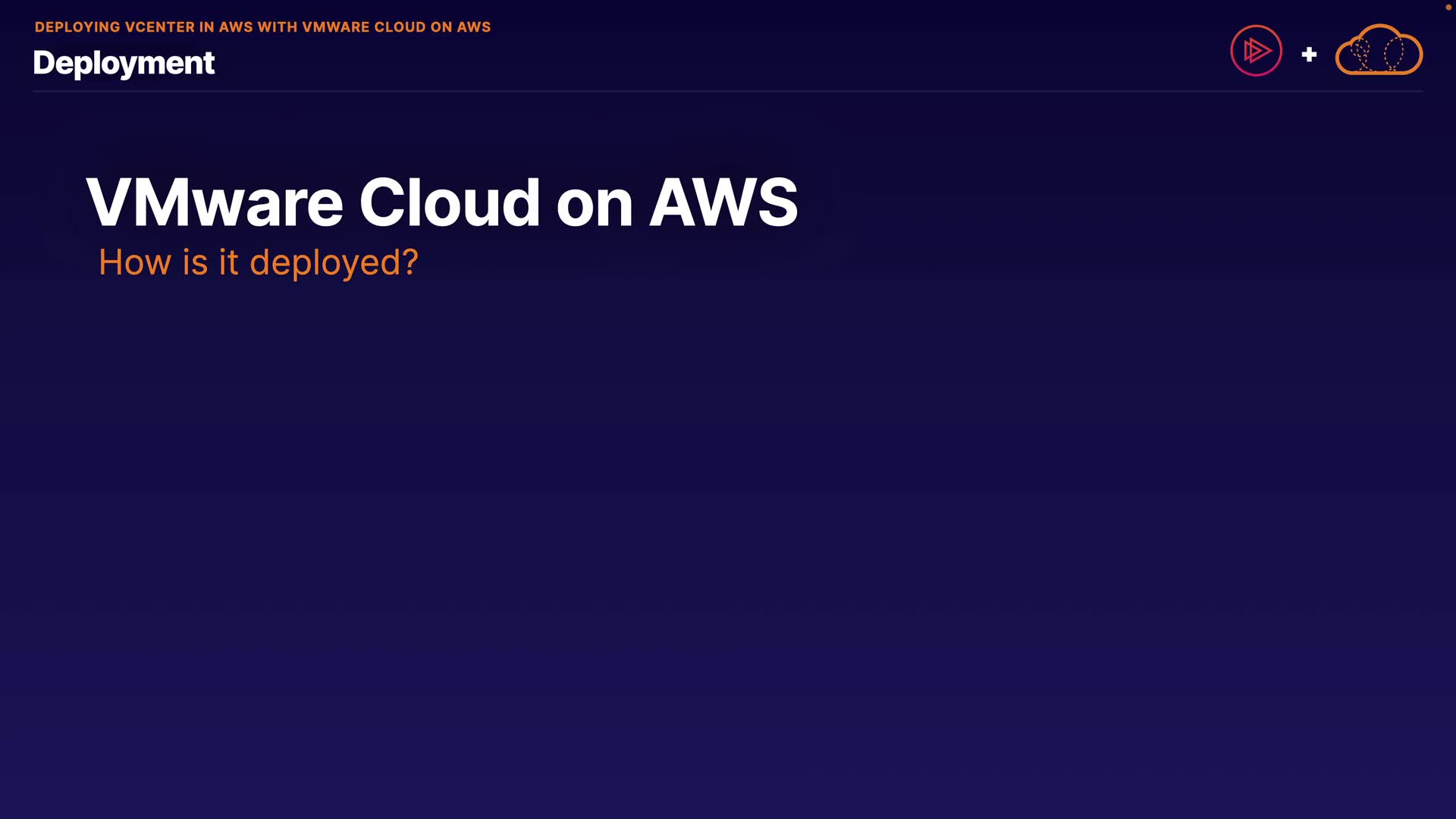Click the word "VCENTER" in the orange header
The height and width of the screenshot is (819, 1456).
pyautogui.click(x=159, y=27)
